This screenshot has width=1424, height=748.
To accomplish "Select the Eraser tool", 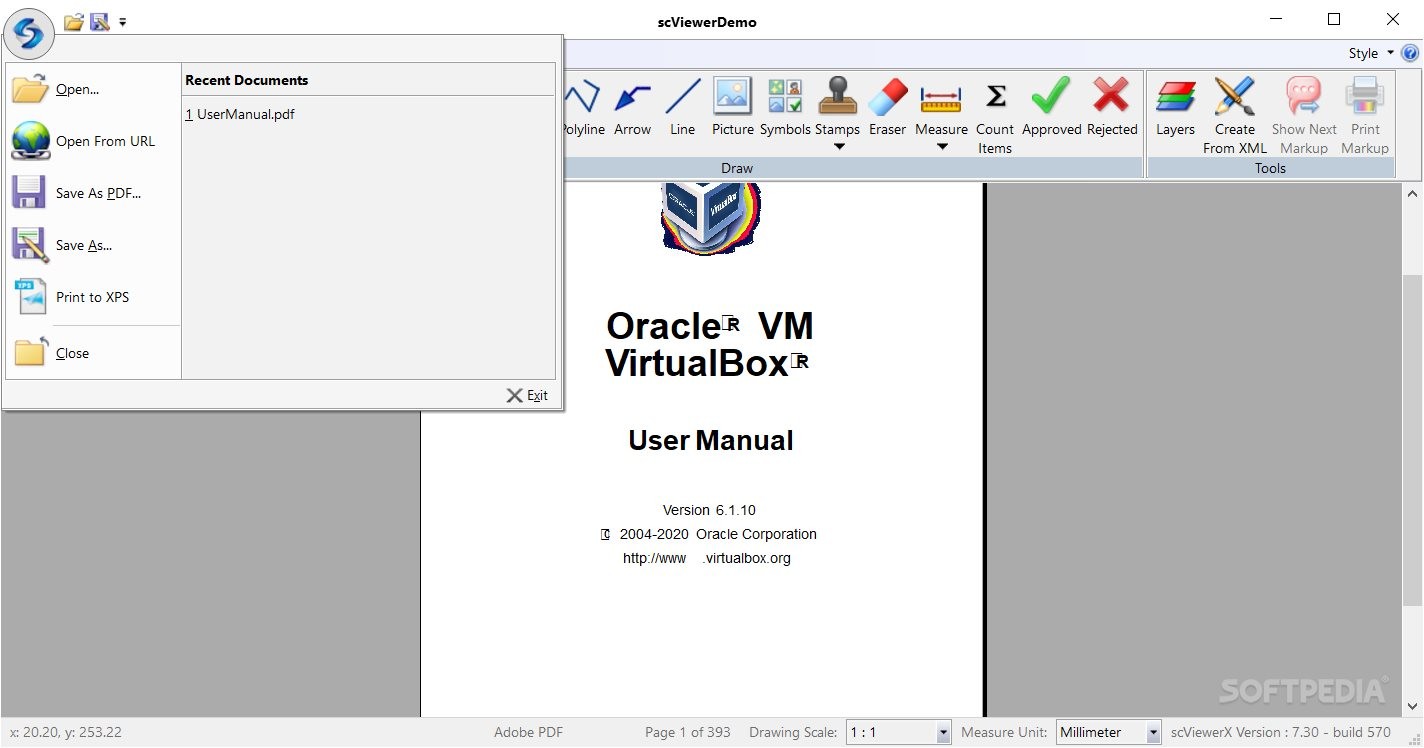I will (887, 108).
